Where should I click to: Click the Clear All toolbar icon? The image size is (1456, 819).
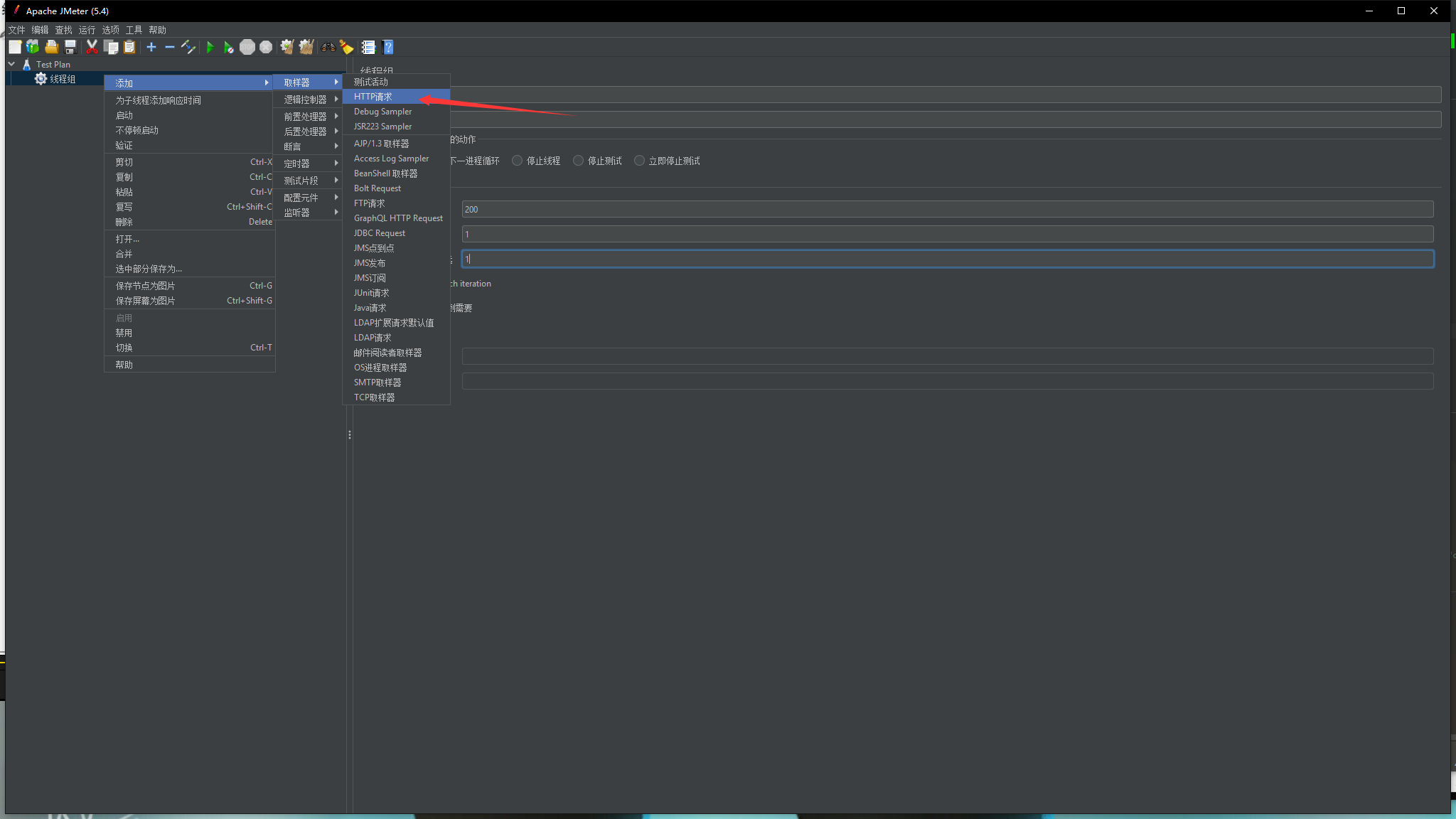(306, 47)
